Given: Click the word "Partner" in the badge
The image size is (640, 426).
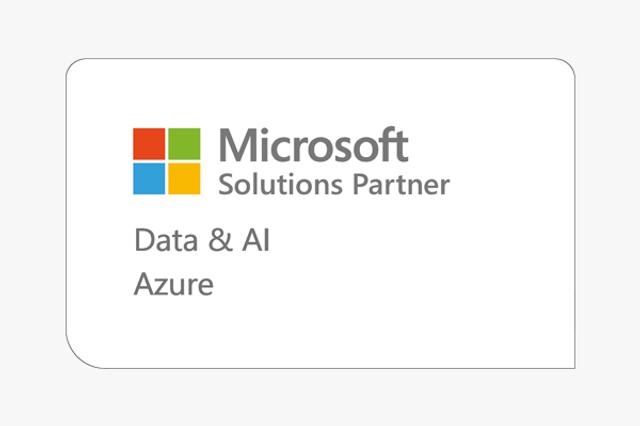Looking at the screenshot, I should click(x=396, y=184).
